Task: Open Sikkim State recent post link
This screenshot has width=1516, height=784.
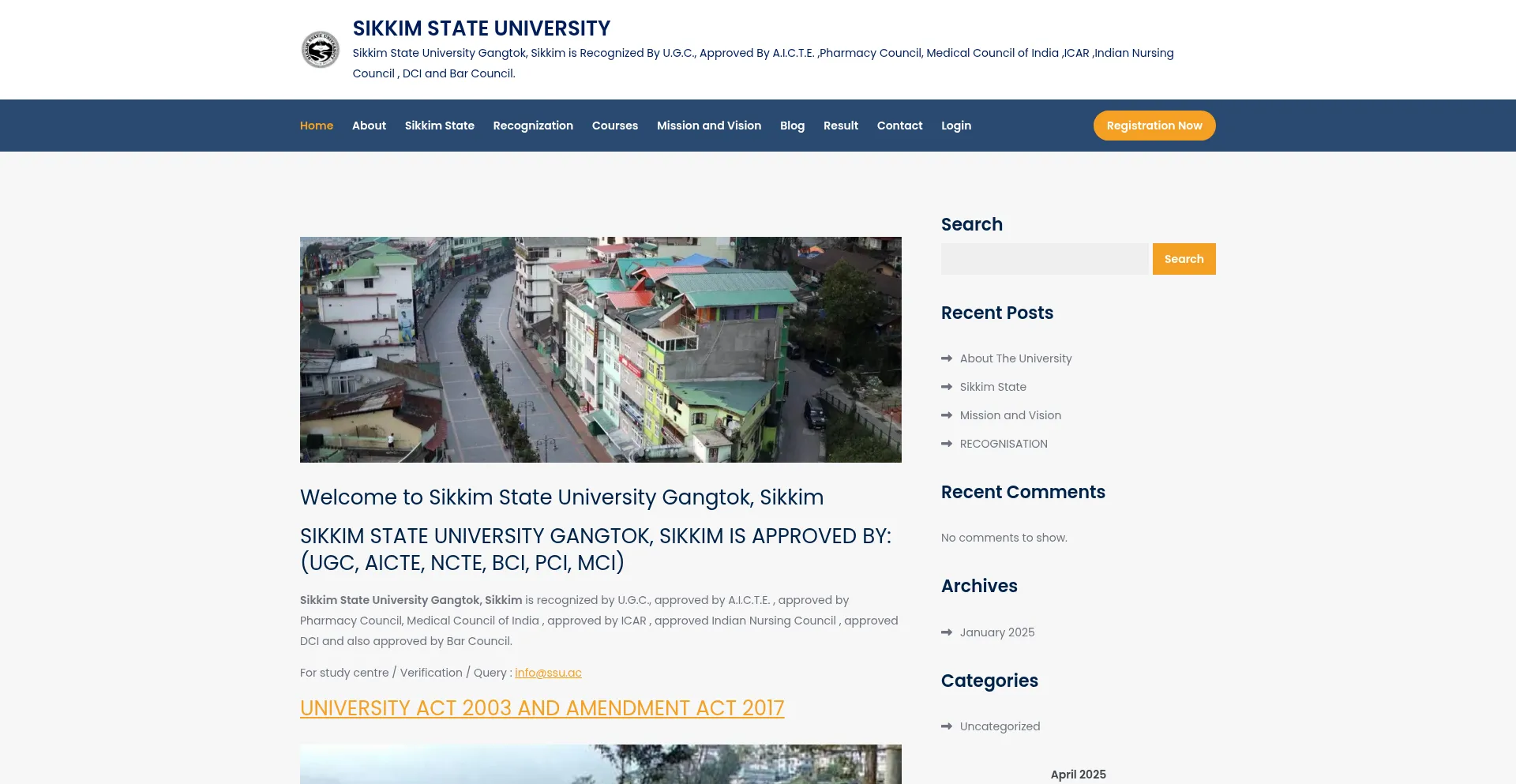Action: point(993,387)
